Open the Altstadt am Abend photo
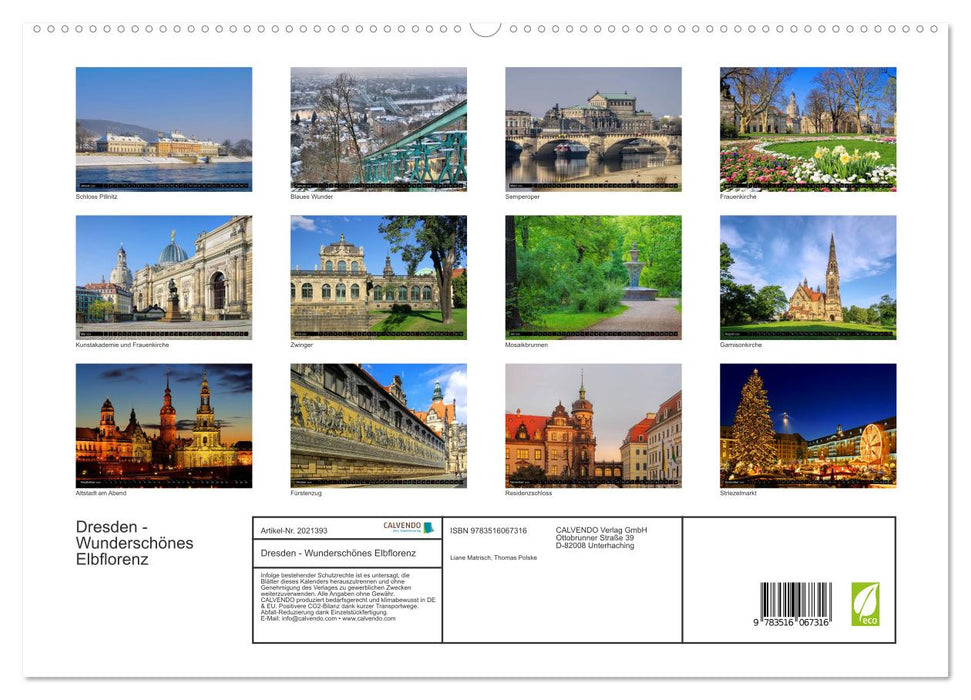 click(164, 425)
